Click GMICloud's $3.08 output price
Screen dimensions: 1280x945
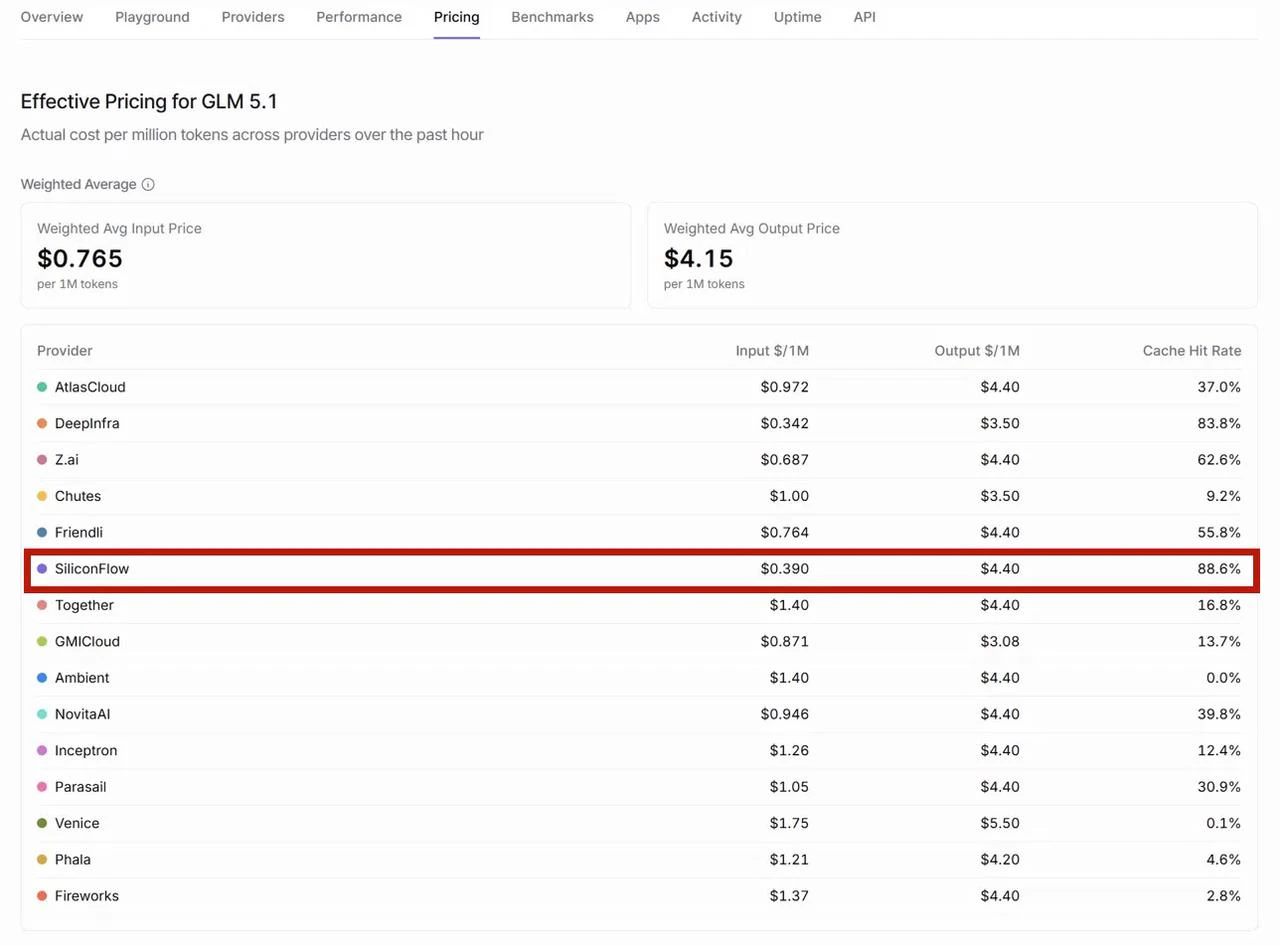click(1000, 641)
